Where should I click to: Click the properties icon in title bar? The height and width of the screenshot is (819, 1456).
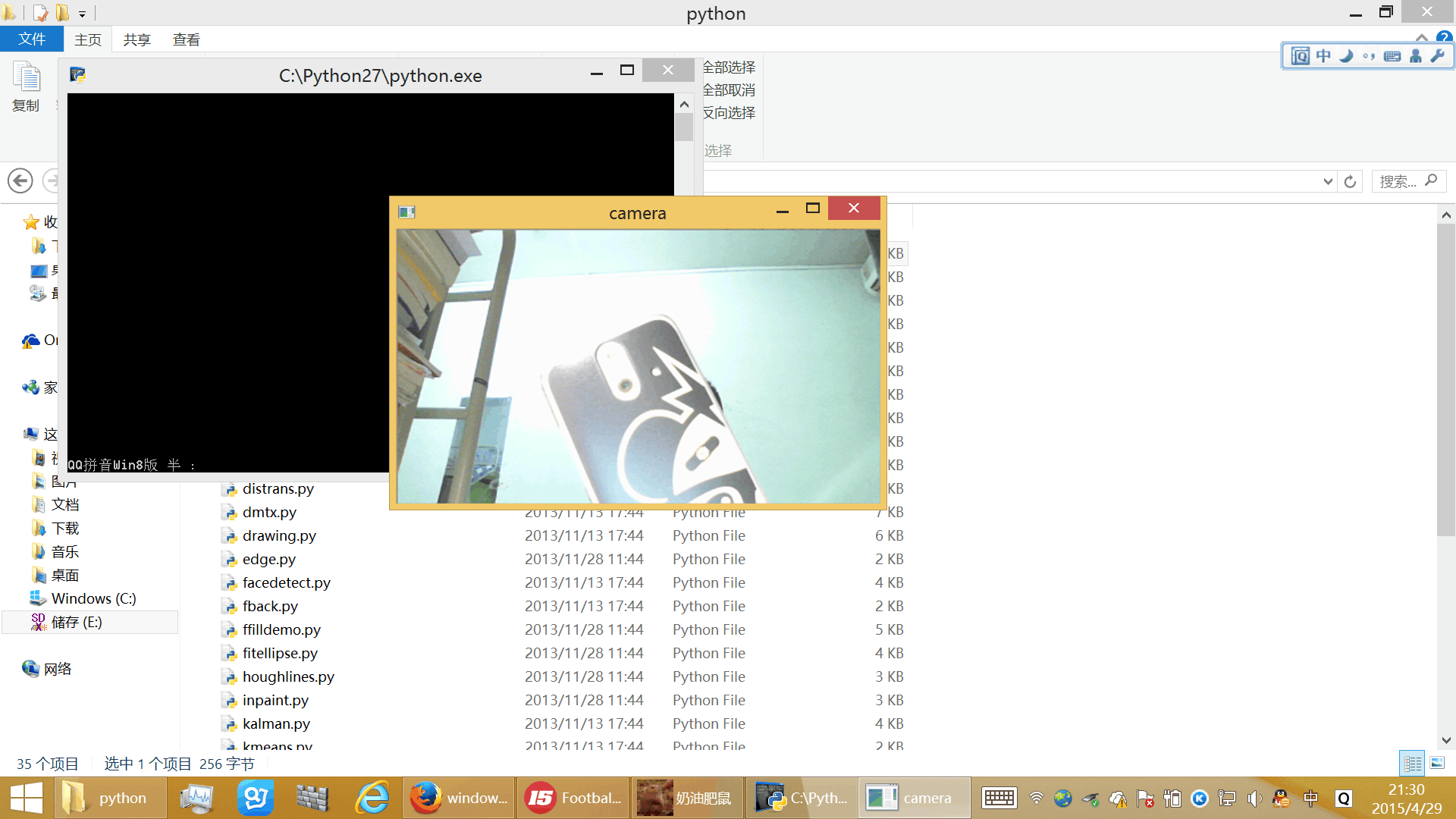click(x=40, y=13)
